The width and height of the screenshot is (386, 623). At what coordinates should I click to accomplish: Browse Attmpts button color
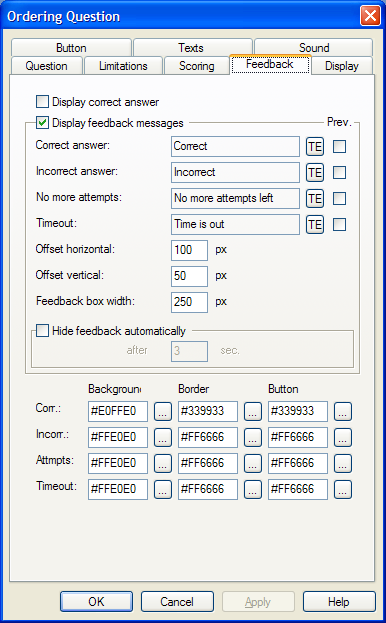tap(343, 463)
